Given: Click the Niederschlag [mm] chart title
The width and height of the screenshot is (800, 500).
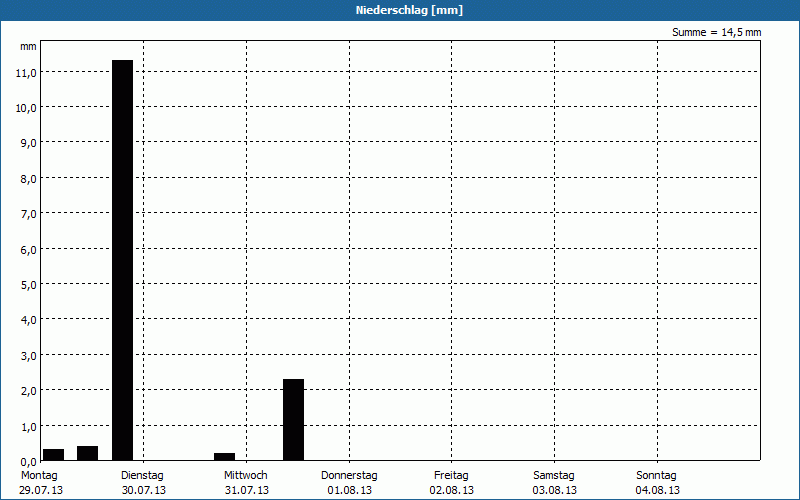Looking at the screenshot, I should coord(409,10).
